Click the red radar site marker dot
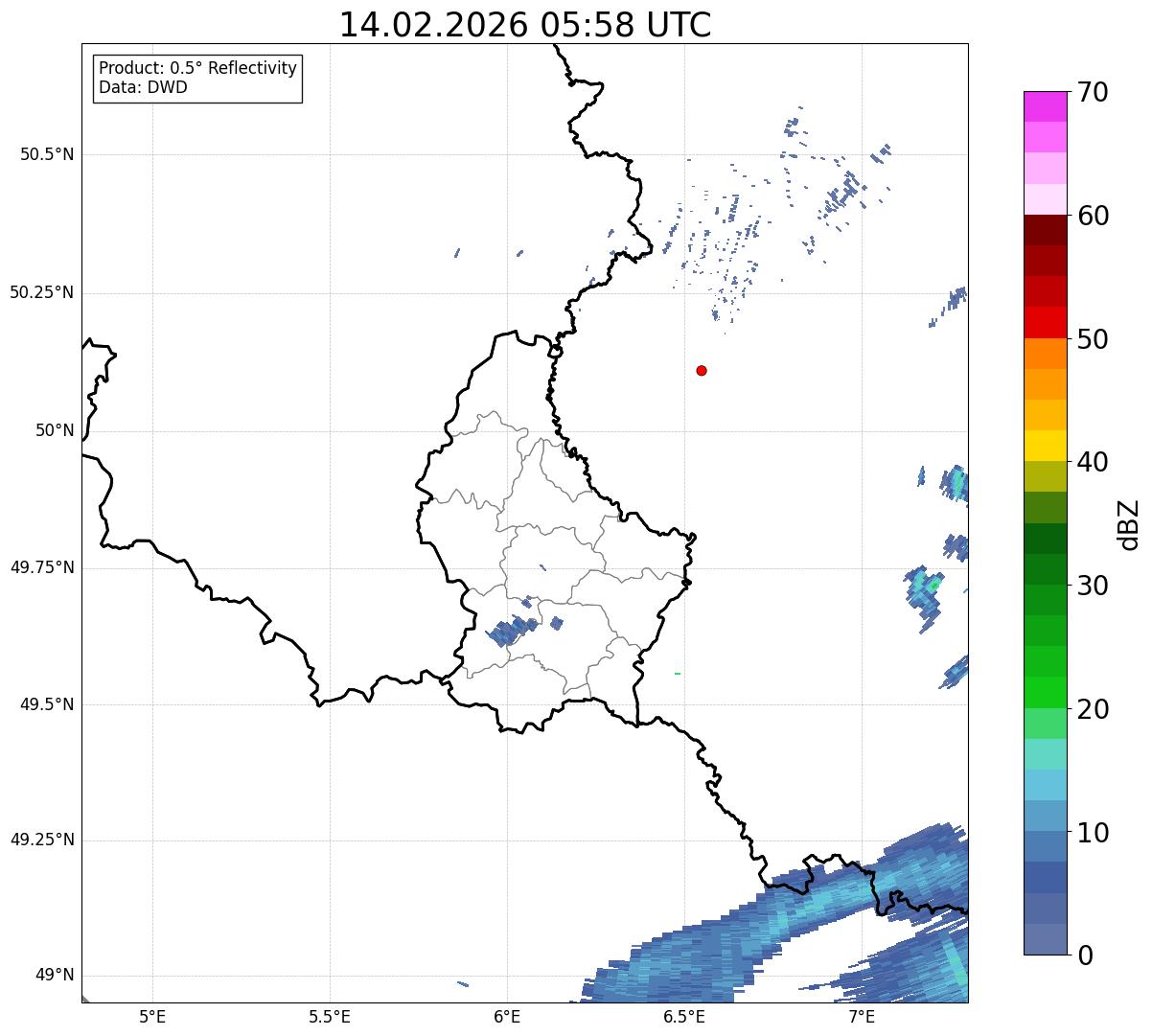This screenshot has width=1152, height=1036. [702, 370]
